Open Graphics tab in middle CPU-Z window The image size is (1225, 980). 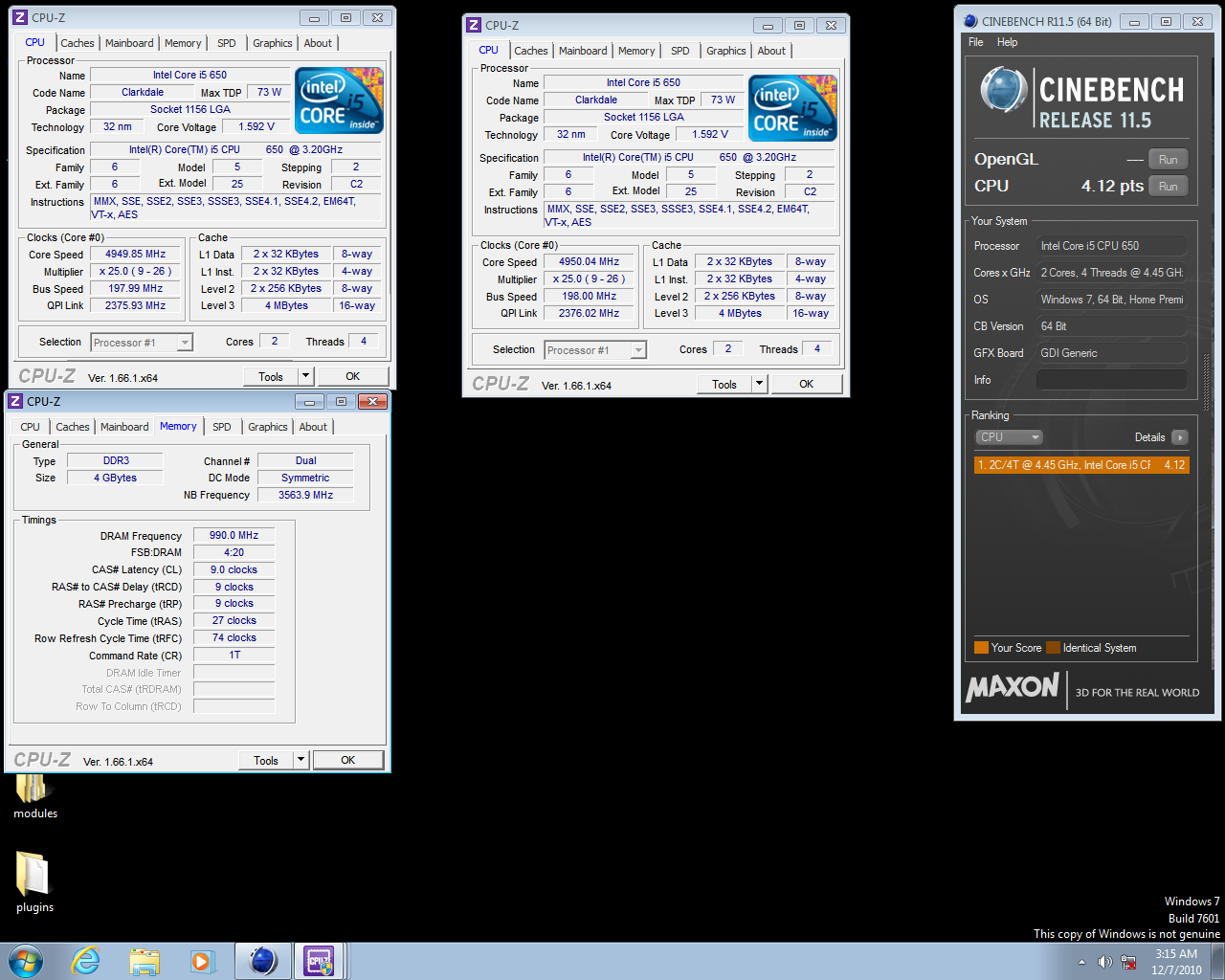tap(726, 51)
